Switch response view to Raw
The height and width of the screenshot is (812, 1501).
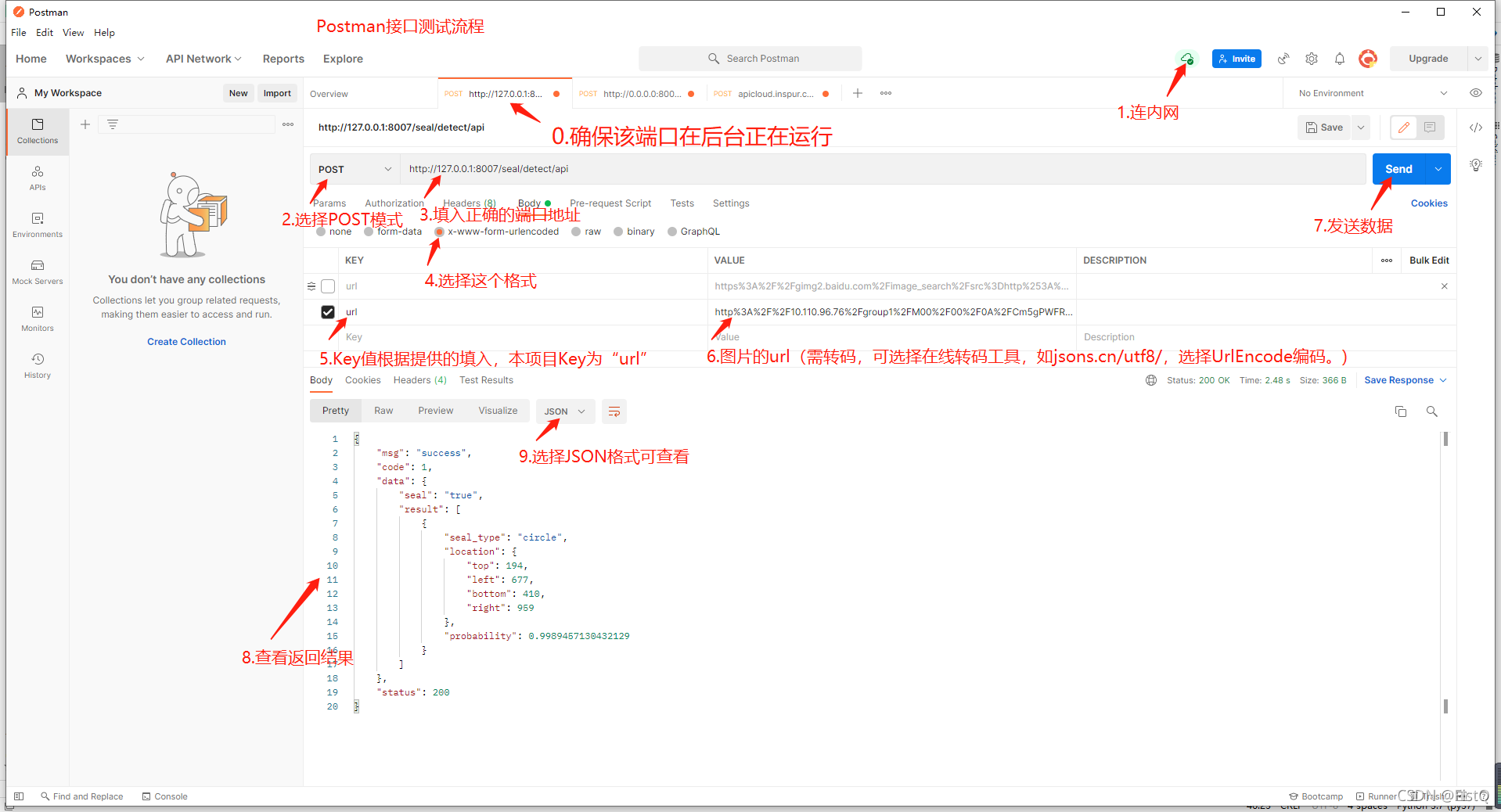(x=383, y=411)
